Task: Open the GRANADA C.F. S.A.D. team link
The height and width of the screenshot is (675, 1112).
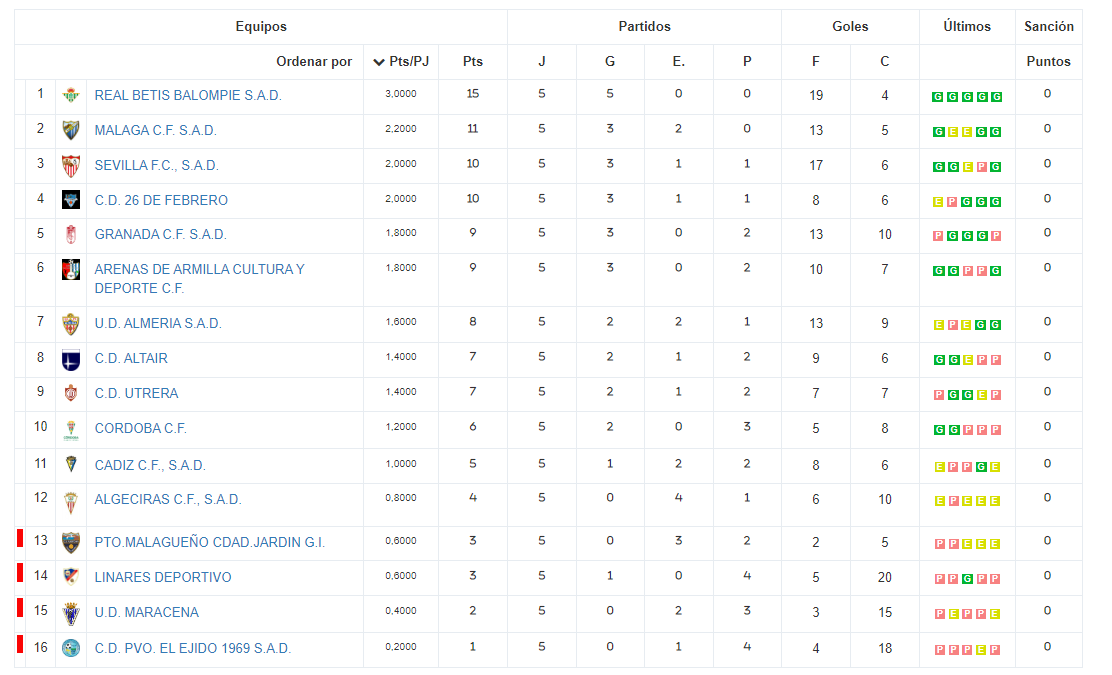Action: click(x=160, y=234)
